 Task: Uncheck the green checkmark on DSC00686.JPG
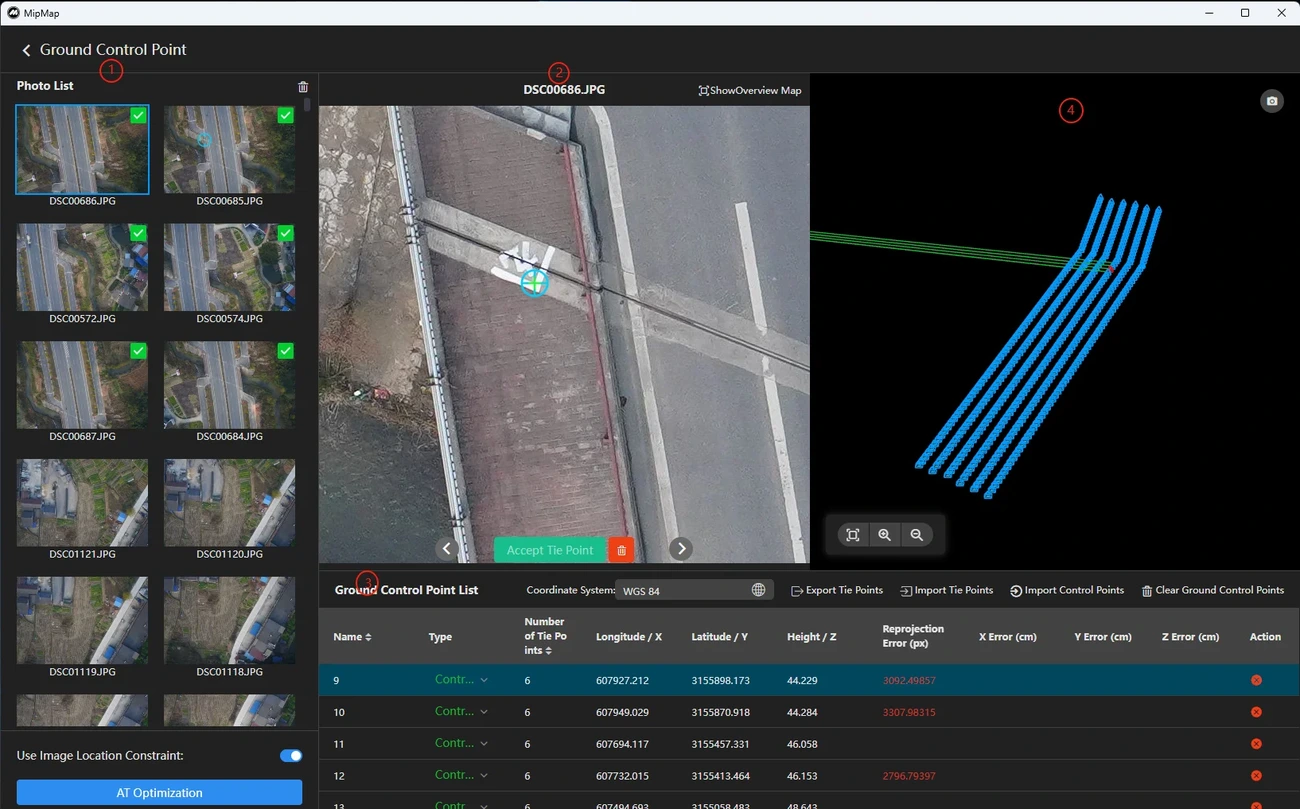(138, 115)
